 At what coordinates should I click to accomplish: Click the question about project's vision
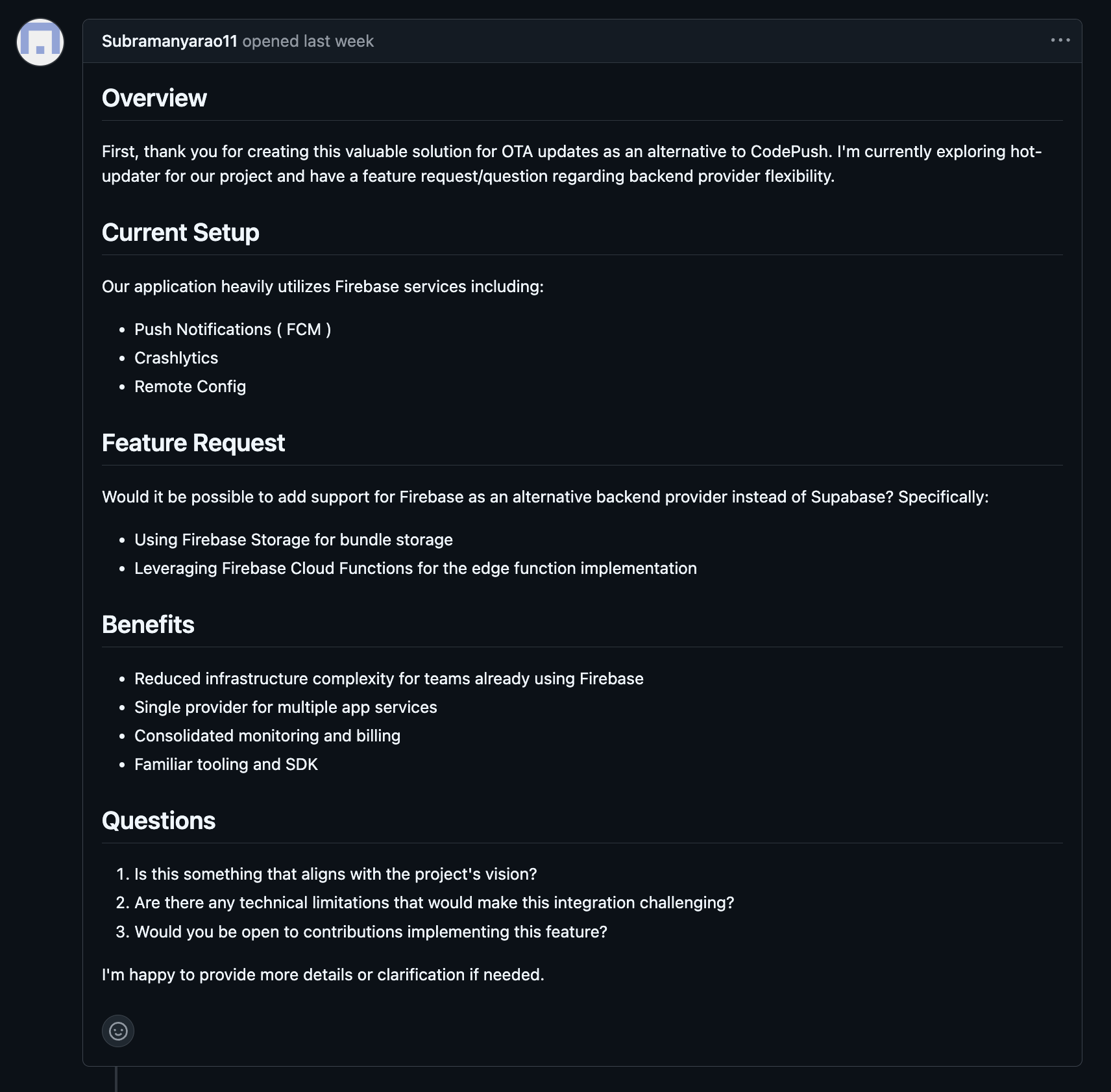336,874
